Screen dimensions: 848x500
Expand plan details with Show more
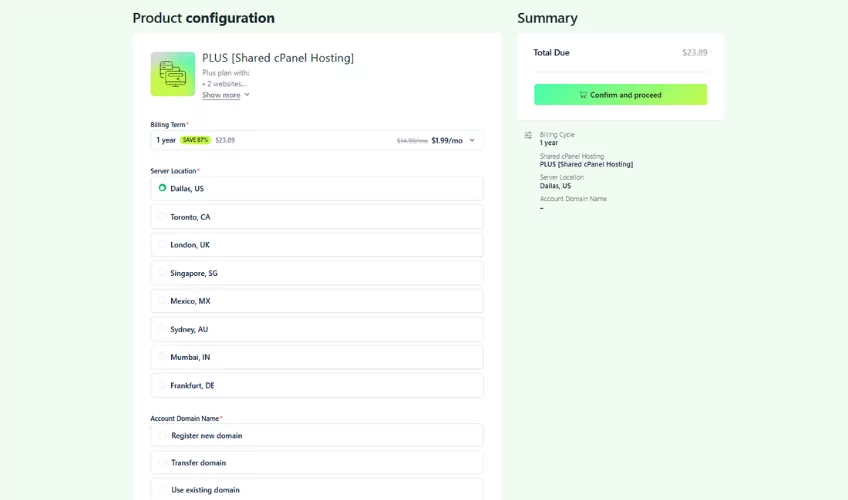(226, 95)
